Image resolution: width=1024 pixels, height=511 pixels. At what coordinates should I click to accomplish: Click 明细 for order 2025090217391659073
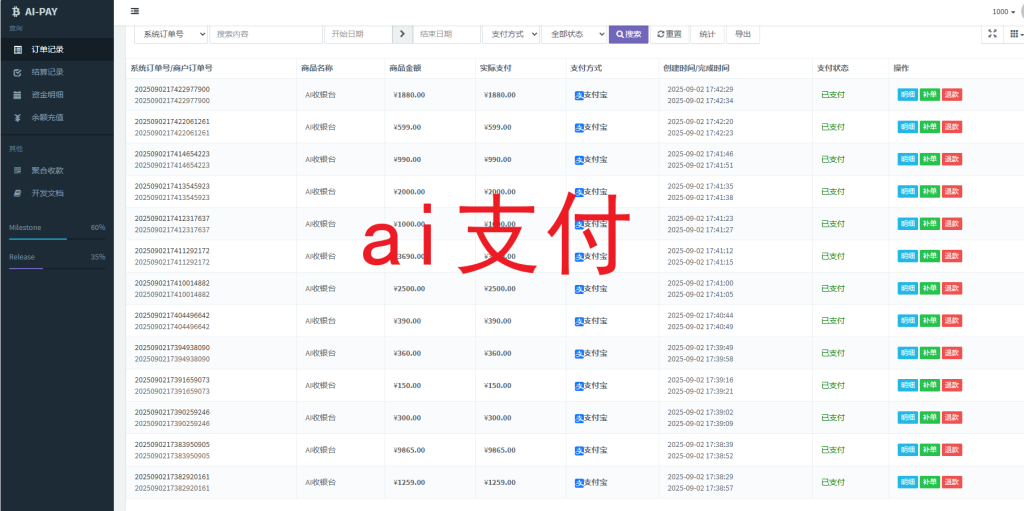[x=908, y=386]
